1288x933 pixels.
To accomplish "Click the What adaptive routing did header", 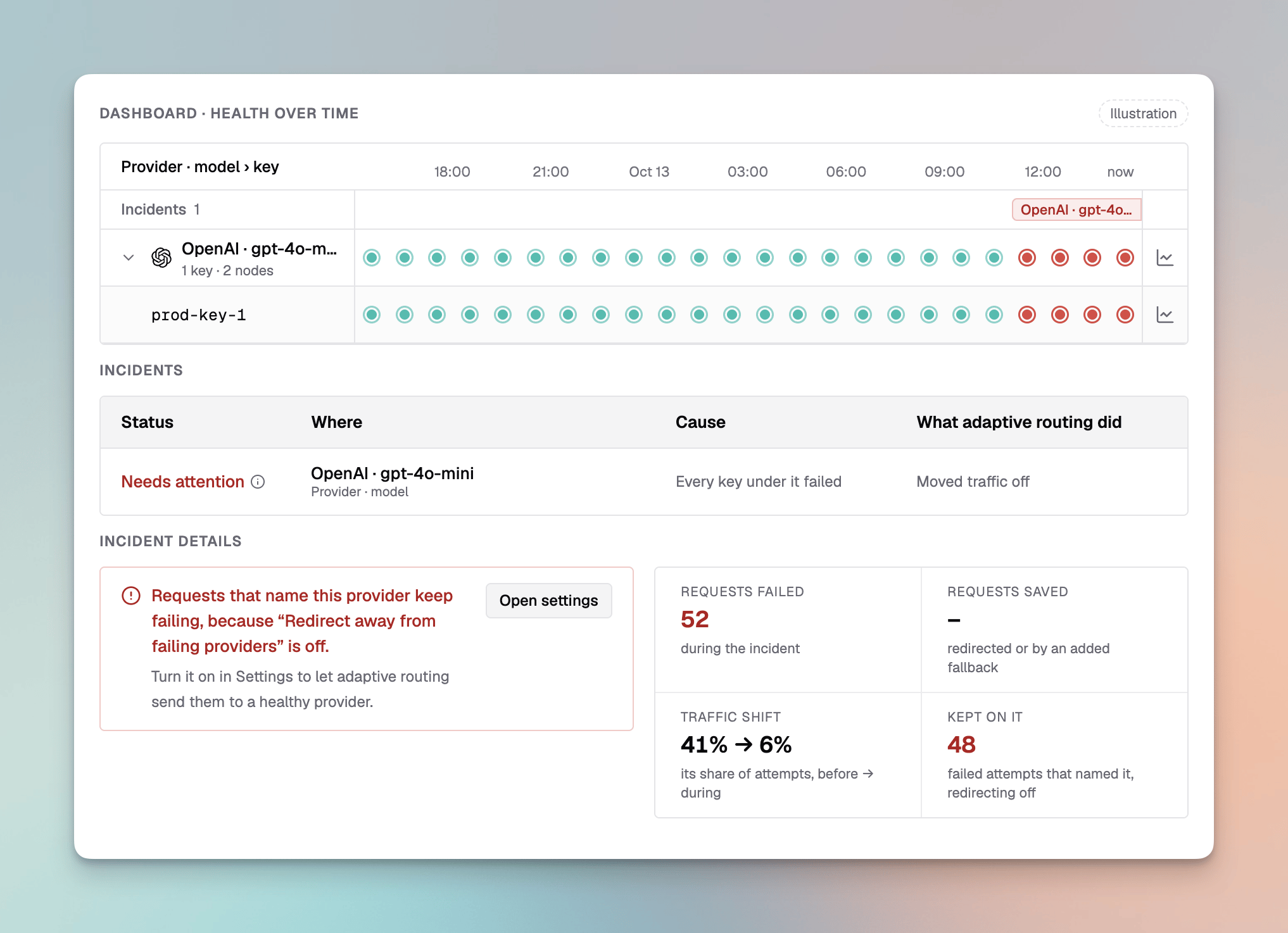I will tap(1019, 422).
